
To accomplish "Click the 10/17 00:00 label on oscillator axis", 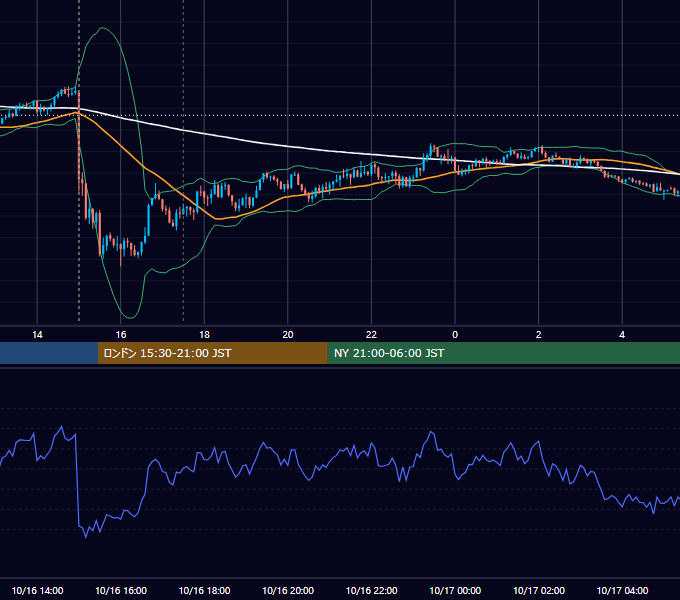I will (x=455, y=590).
